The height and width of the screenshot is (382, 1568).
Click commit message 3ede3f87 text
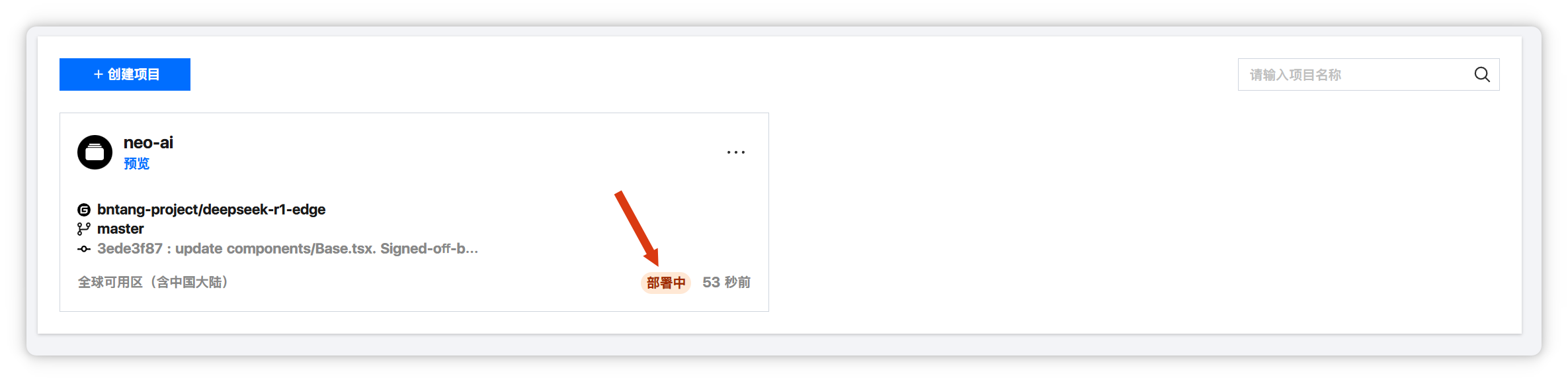pyautogui.click(x=288, y=248)
